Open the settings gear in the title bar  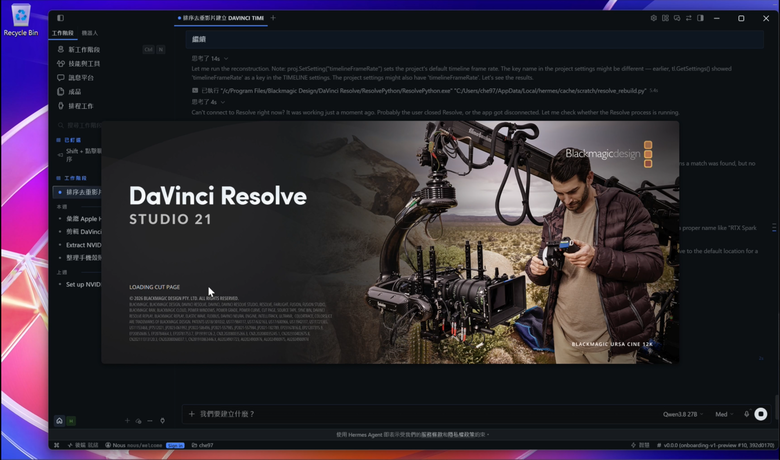pyautogui.click(x=653, y=18)
